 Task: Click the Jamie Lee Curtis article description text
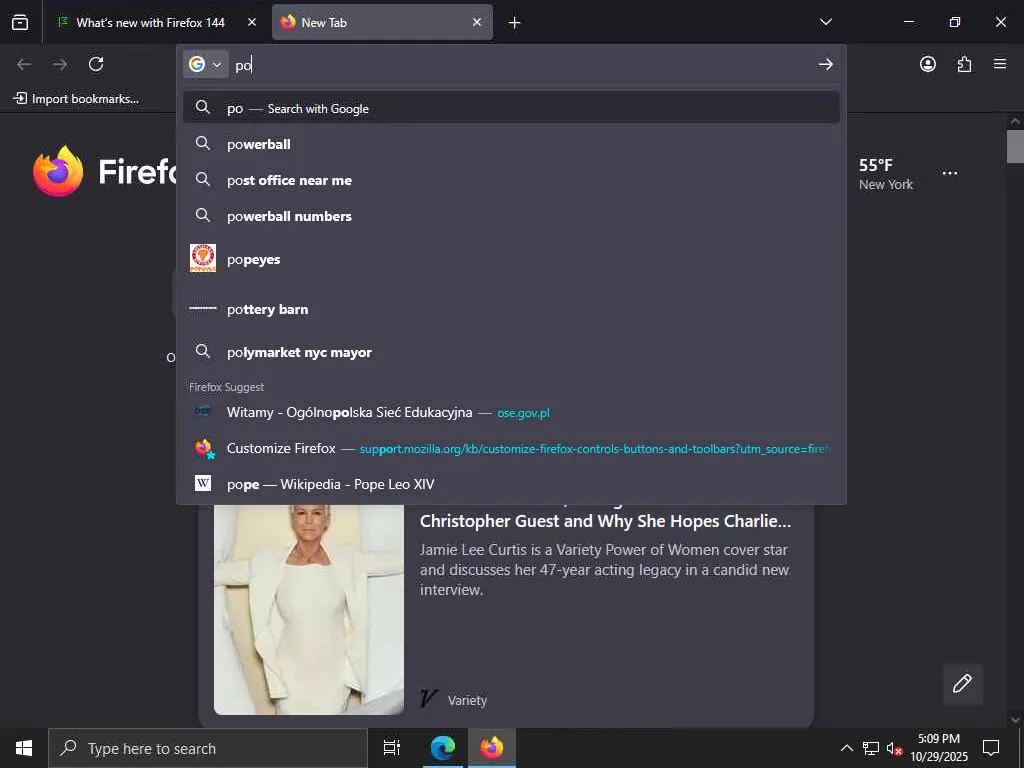pos(604,569)
